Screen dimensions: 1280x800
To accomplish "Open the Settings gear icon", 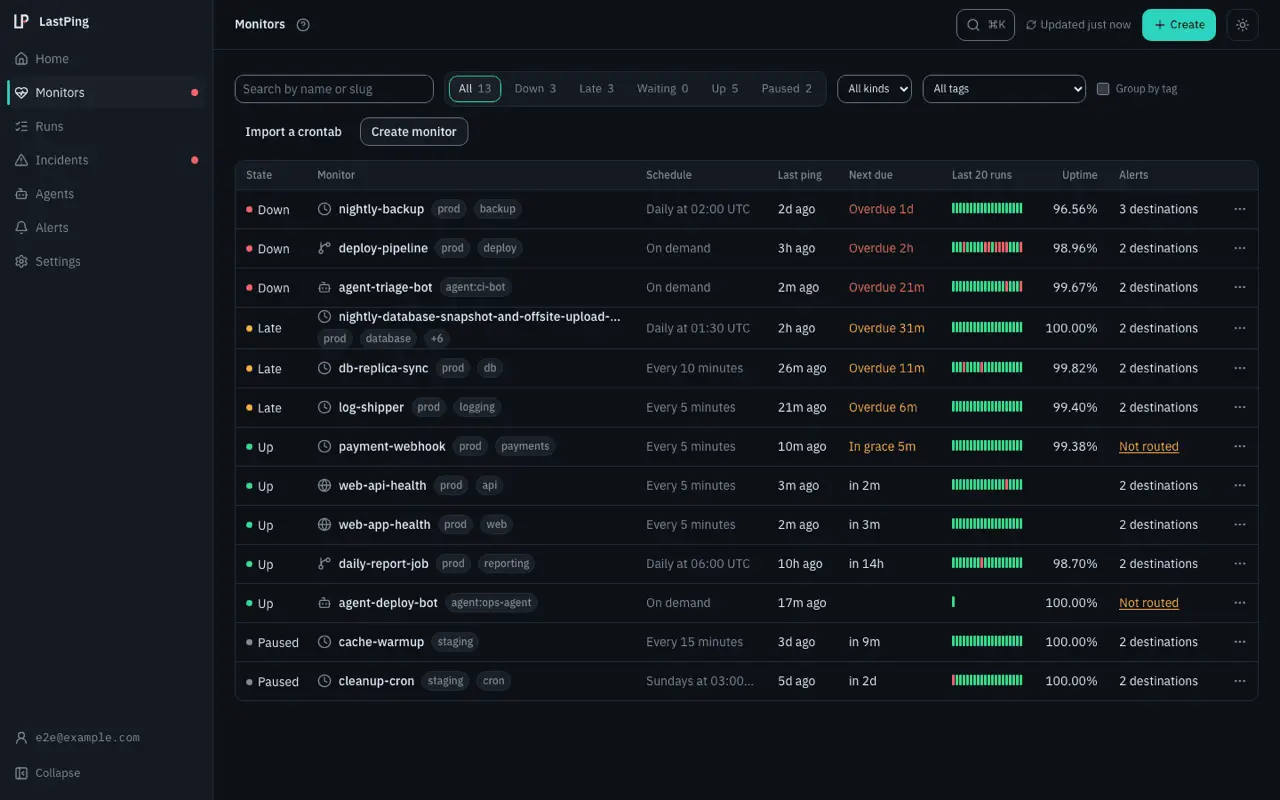I will 21,262.
